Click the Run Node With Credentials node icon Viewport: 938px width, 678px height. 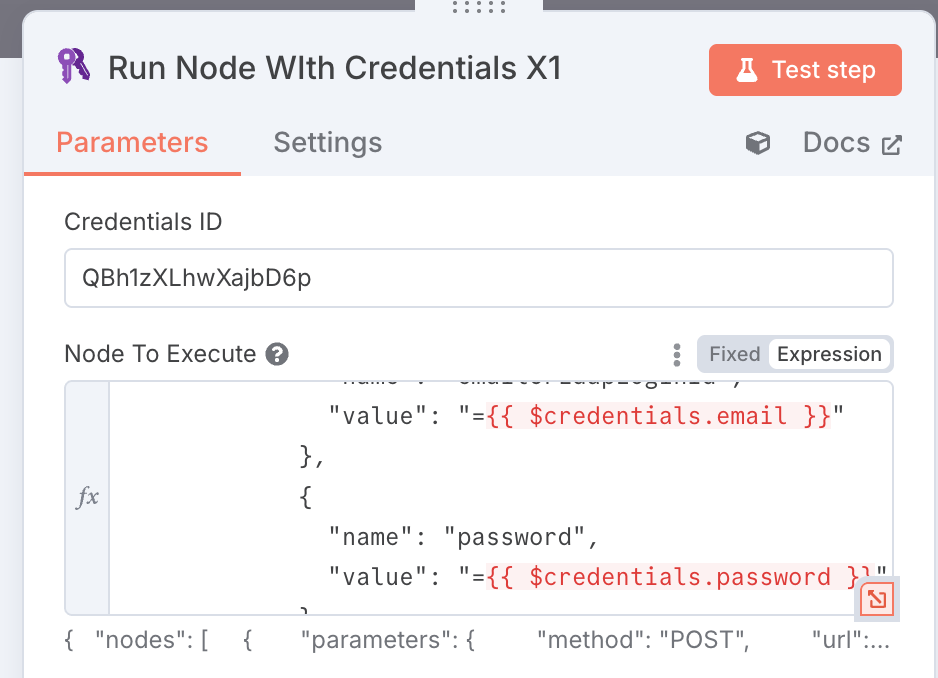click(73, 67)
